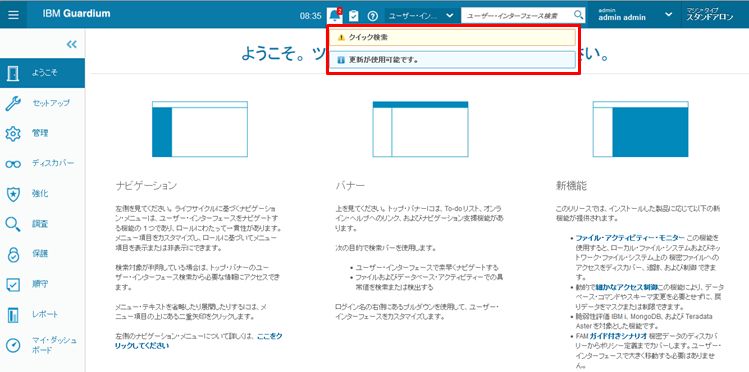
Task: Open the ディスカバー menu item
Action: (x=43, y=164)
